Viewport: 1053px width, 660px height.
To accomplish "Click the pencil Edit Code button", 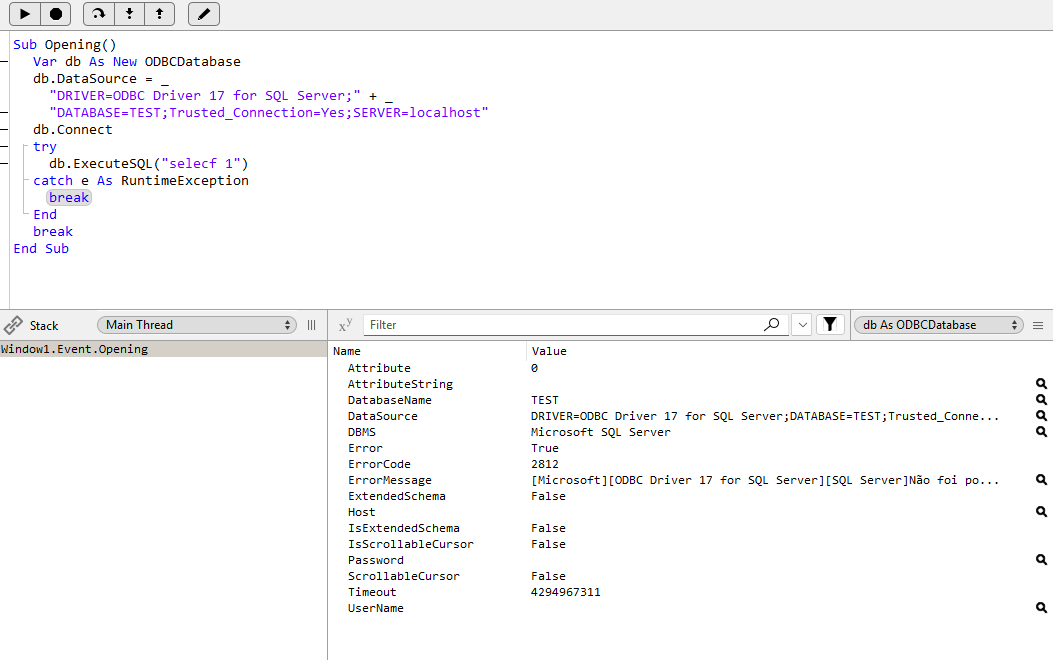I will (x=204, y=14).
